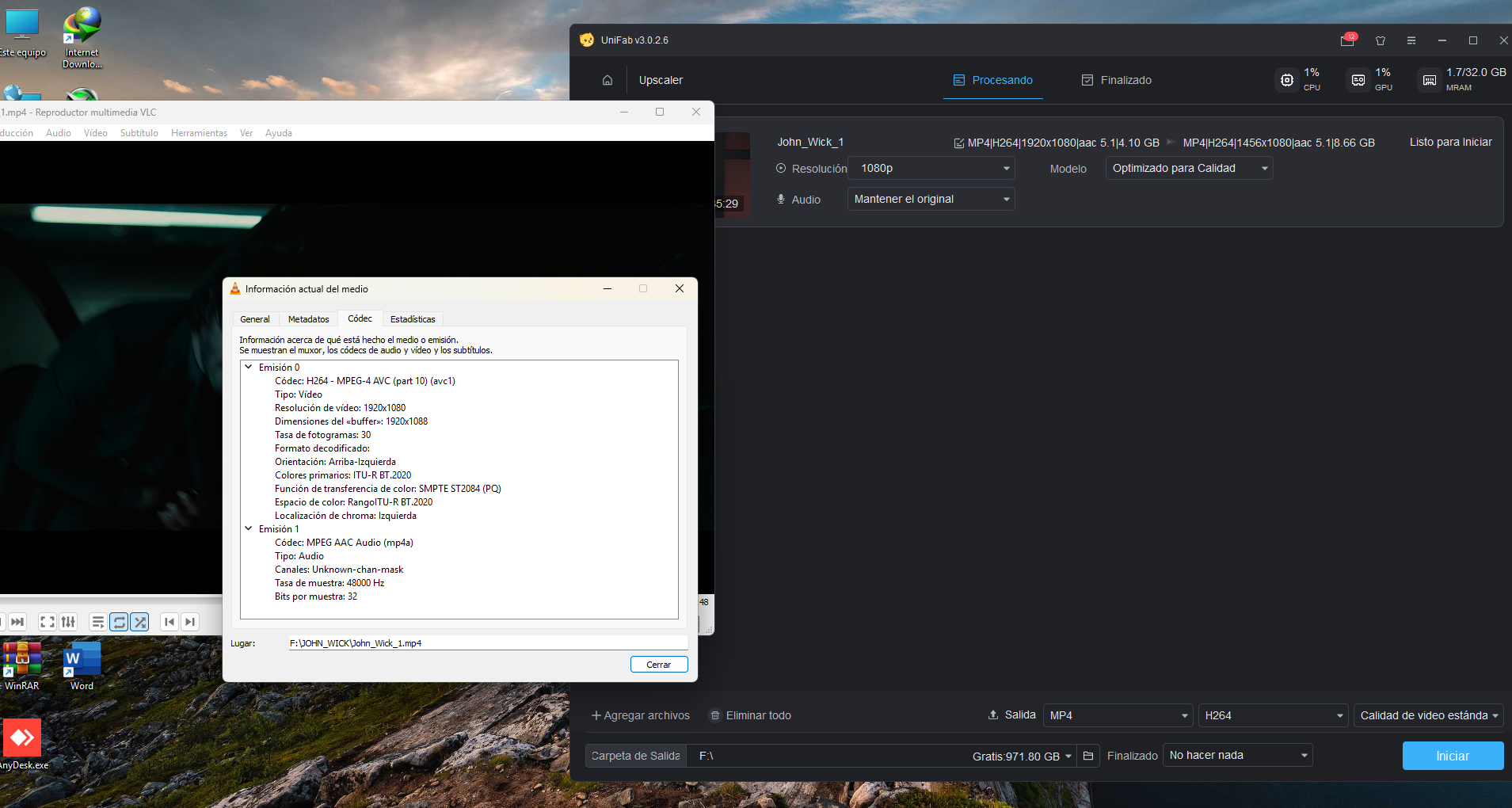
Task: Collapse the Emisión 0 tree node
Action: [x=249, y=367]
